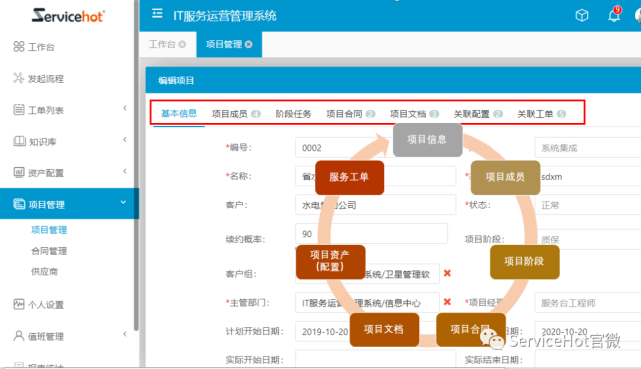Select the 项目合同 tab
641x369 pixels.
(x=350, y=114)
